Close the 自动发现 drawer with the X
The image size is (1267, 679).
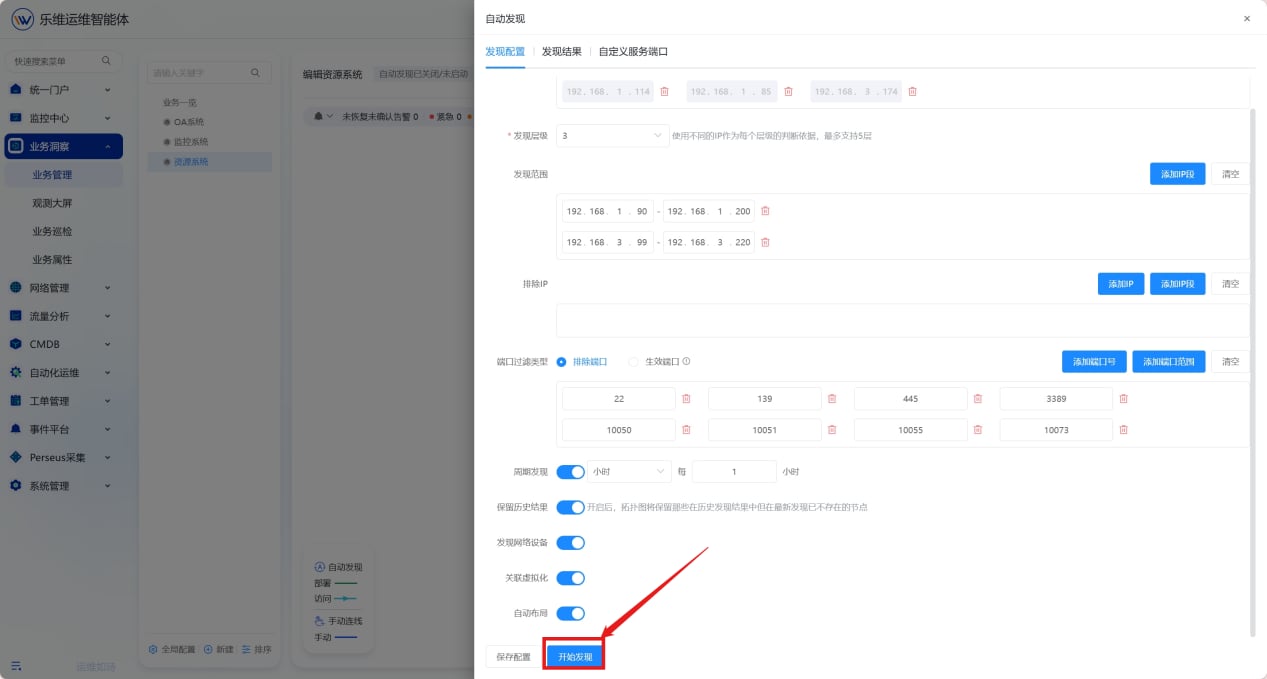[1246, 18]
